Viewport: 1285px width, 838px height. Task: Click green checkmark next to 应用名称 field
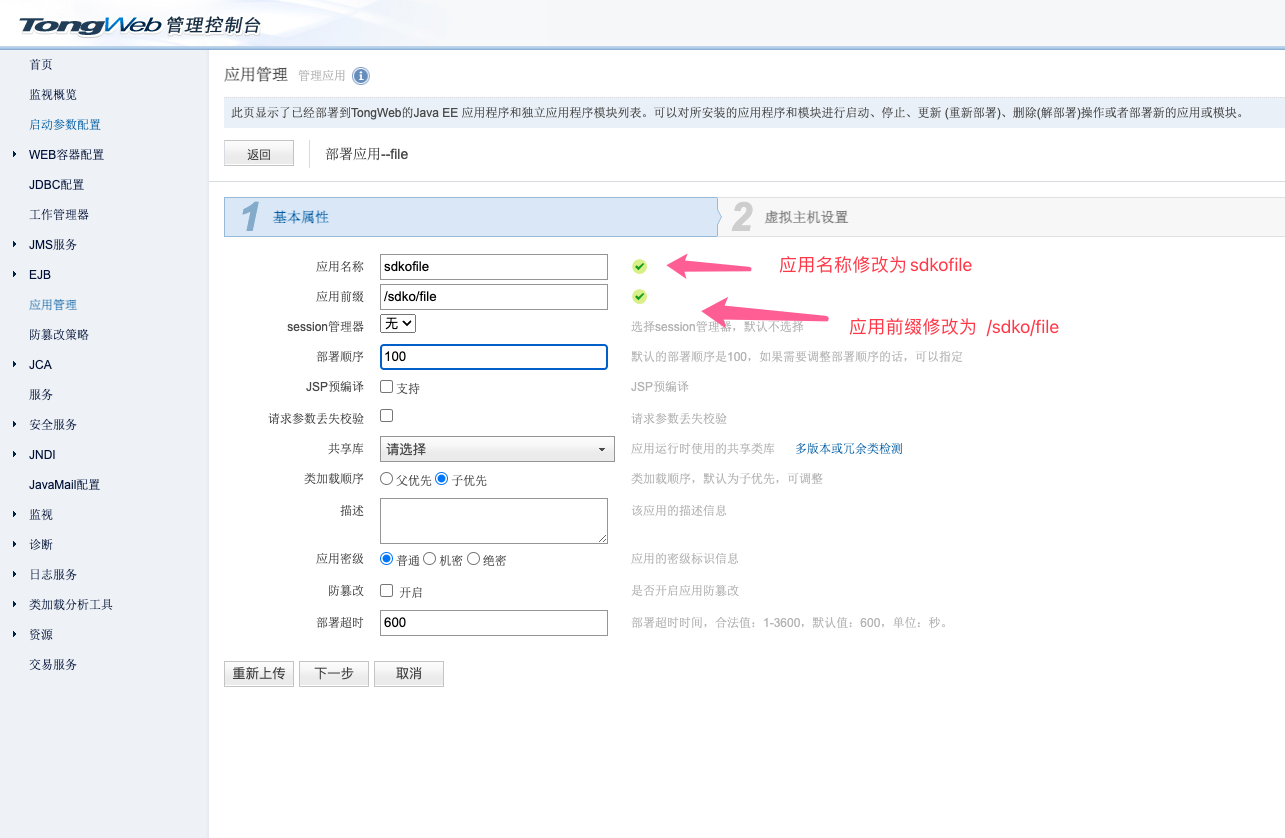click(639, 266)
